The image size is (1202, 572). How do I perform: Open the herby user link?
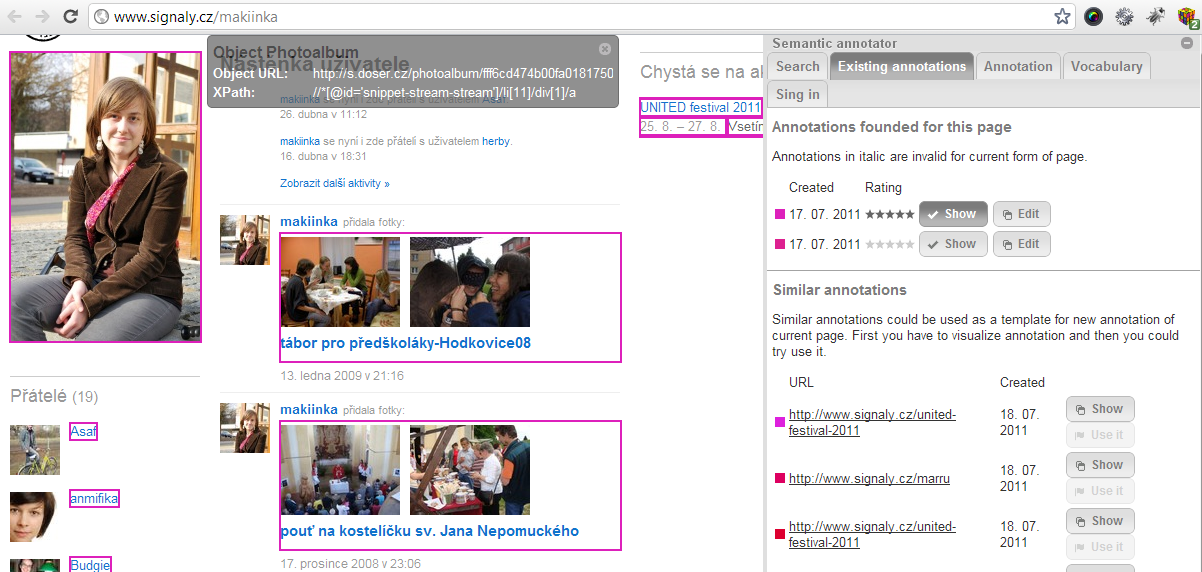pyautogui.click(x=496, y=142)
